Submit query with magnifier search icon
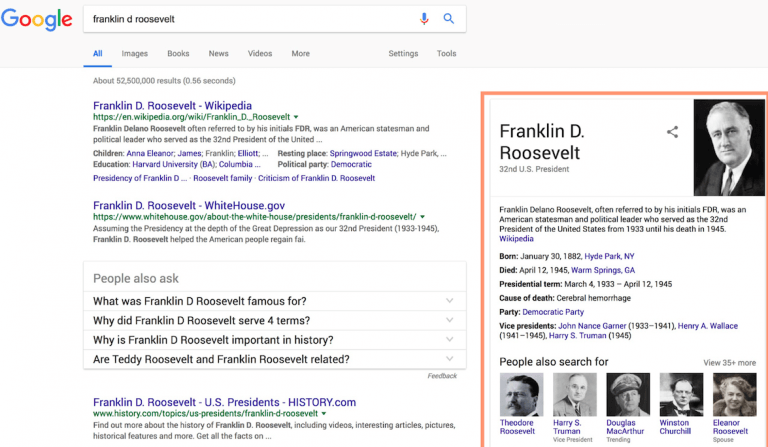 [449, 19]
